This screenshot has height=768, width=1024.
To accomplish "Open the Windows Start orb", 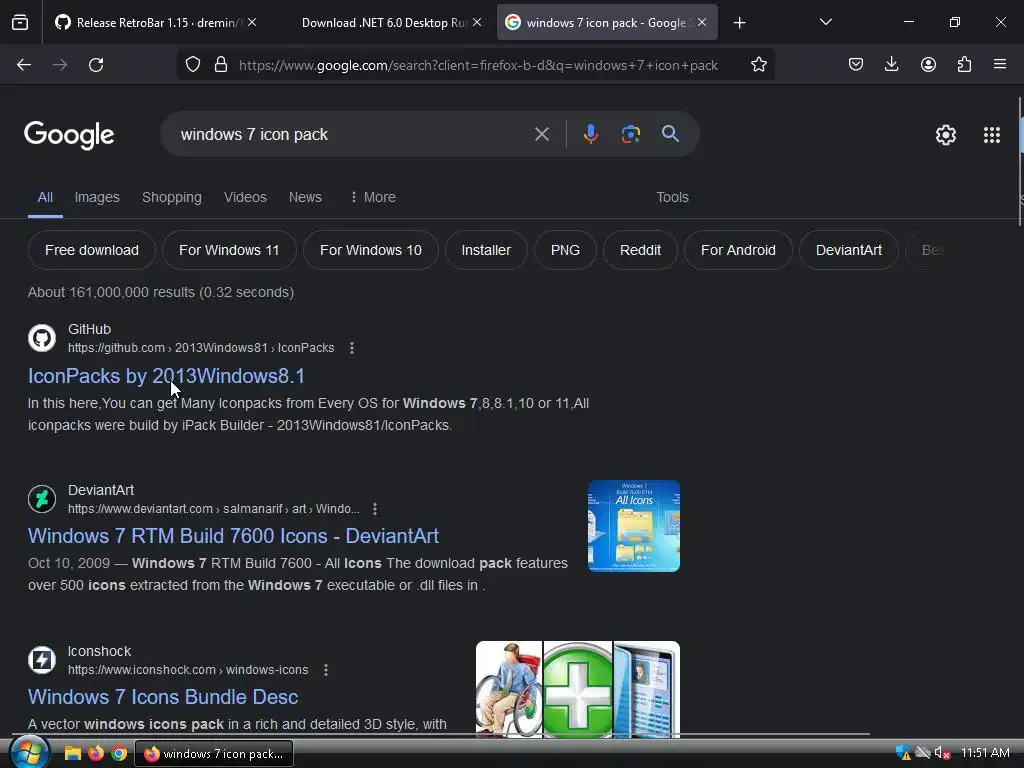I will pyautogui.click(x=29, y=752).
